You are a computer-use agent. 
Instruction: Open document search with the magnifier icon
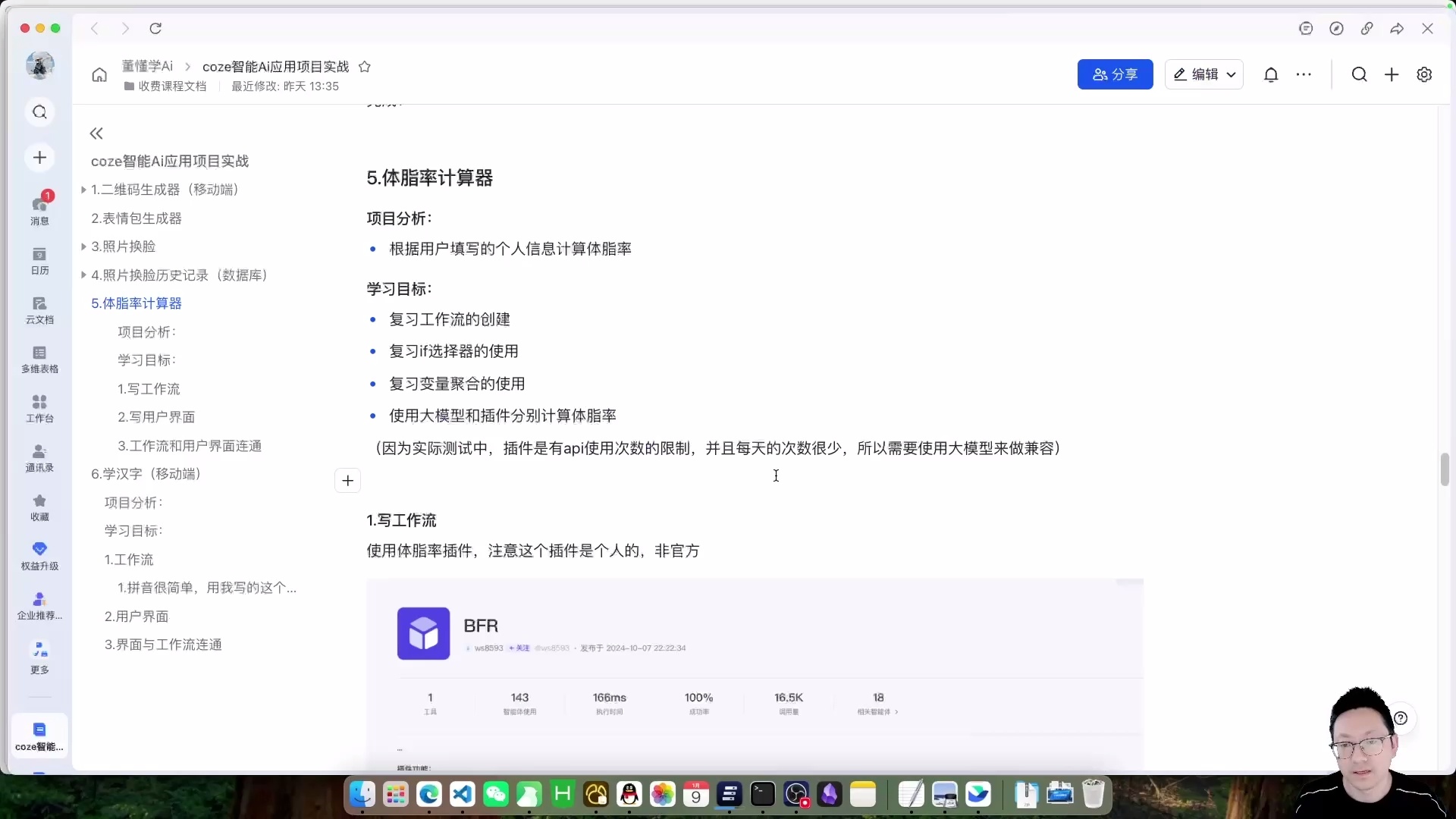click(x=1359, y=74)
